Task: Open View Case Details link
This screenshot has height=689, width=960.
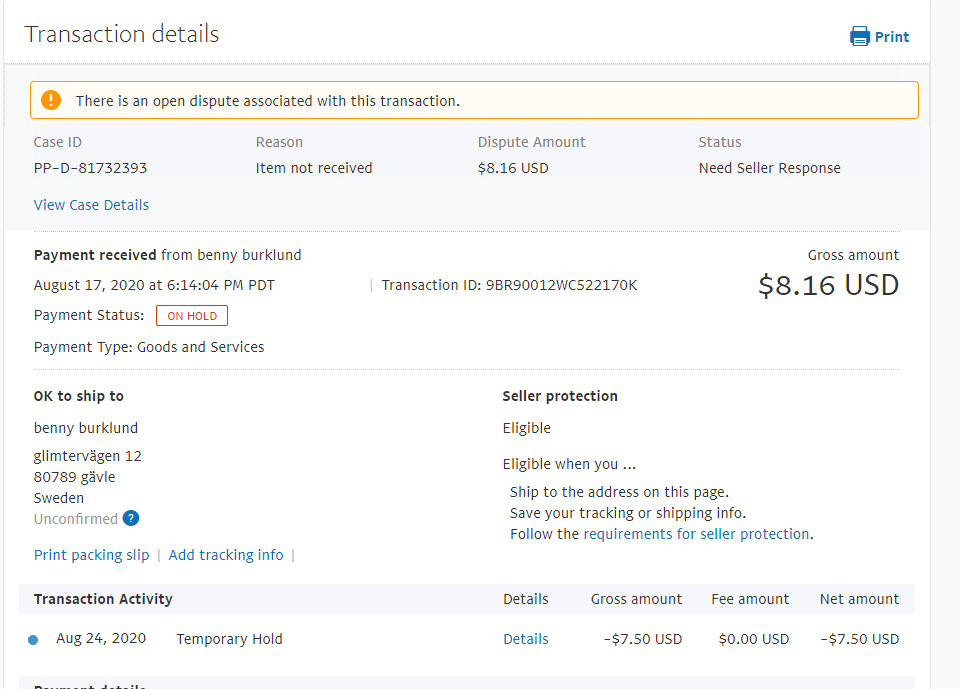Action: (91, 205)
